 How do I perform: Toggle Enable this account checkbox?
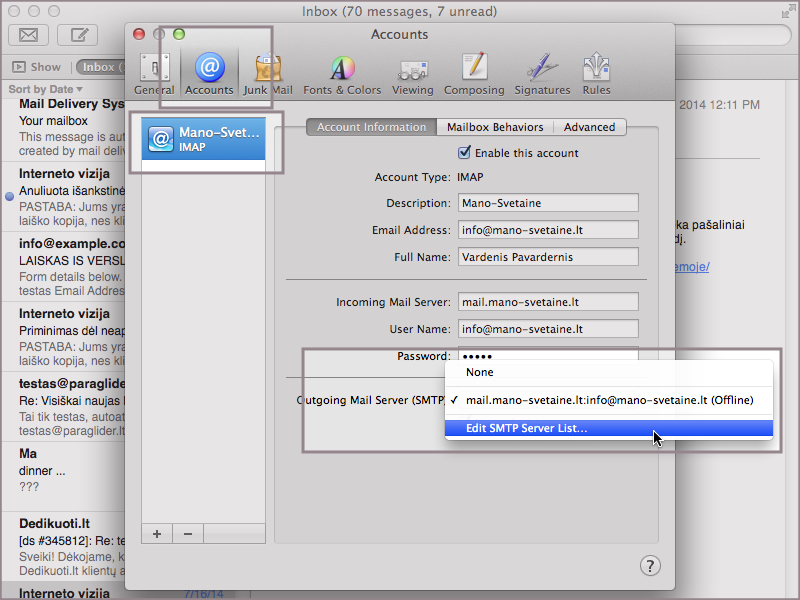tap(464, 153)
